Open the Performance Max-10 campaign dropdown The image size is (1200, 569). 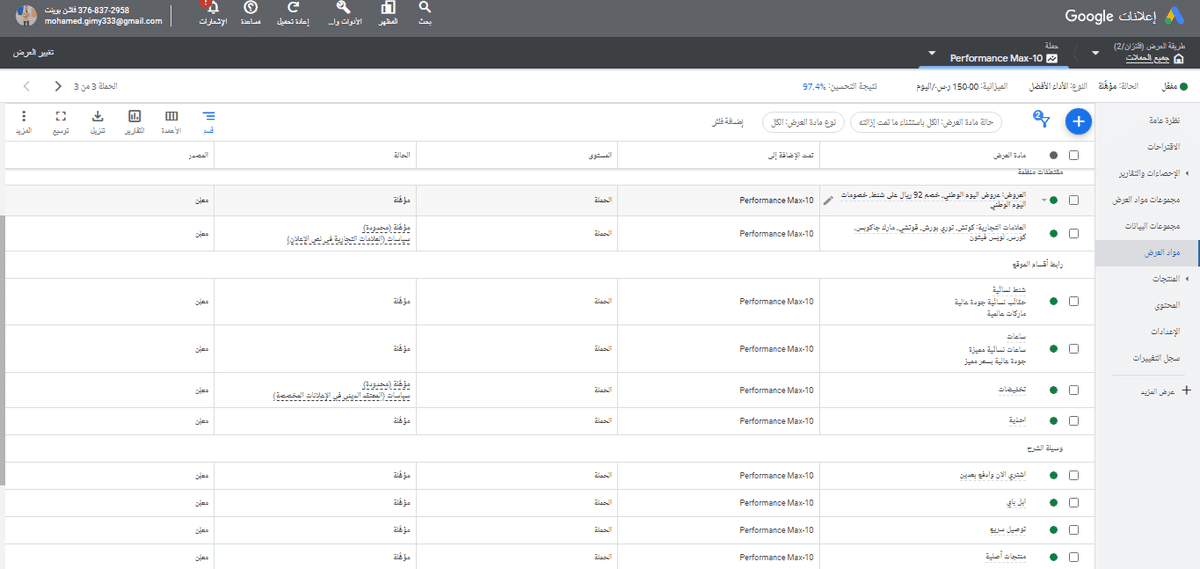click(x=932, y=53)
